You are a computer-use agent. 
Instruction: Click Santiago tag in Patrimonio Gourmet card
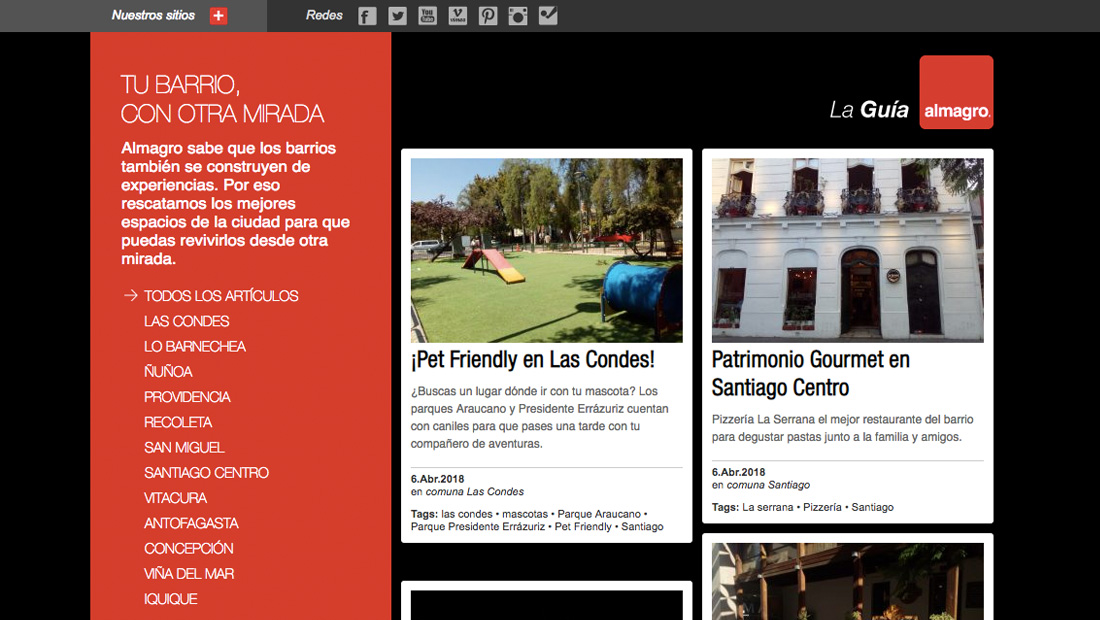(873, 507)
